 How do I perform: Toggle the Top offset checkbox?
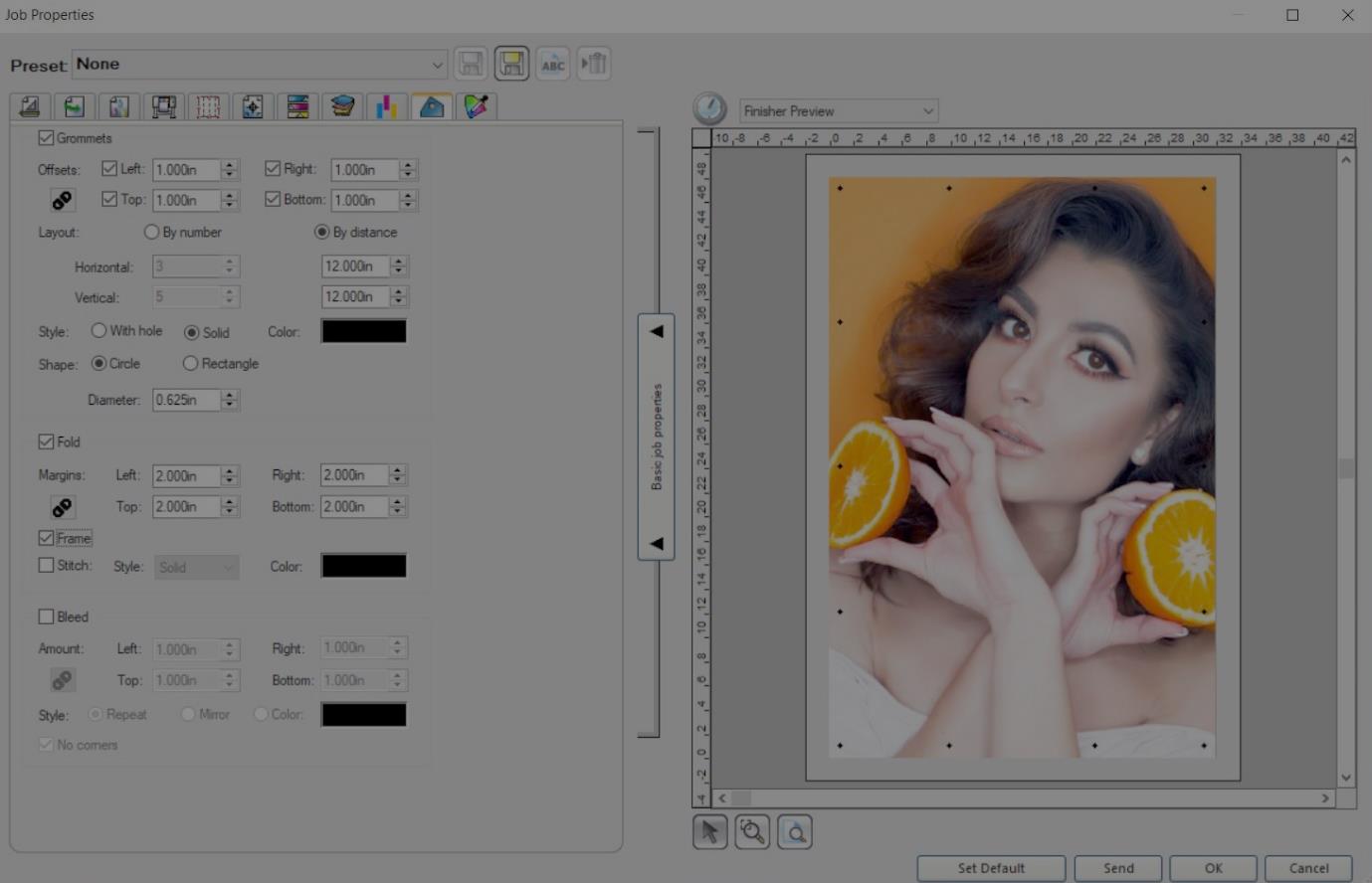tap(109, 199)
